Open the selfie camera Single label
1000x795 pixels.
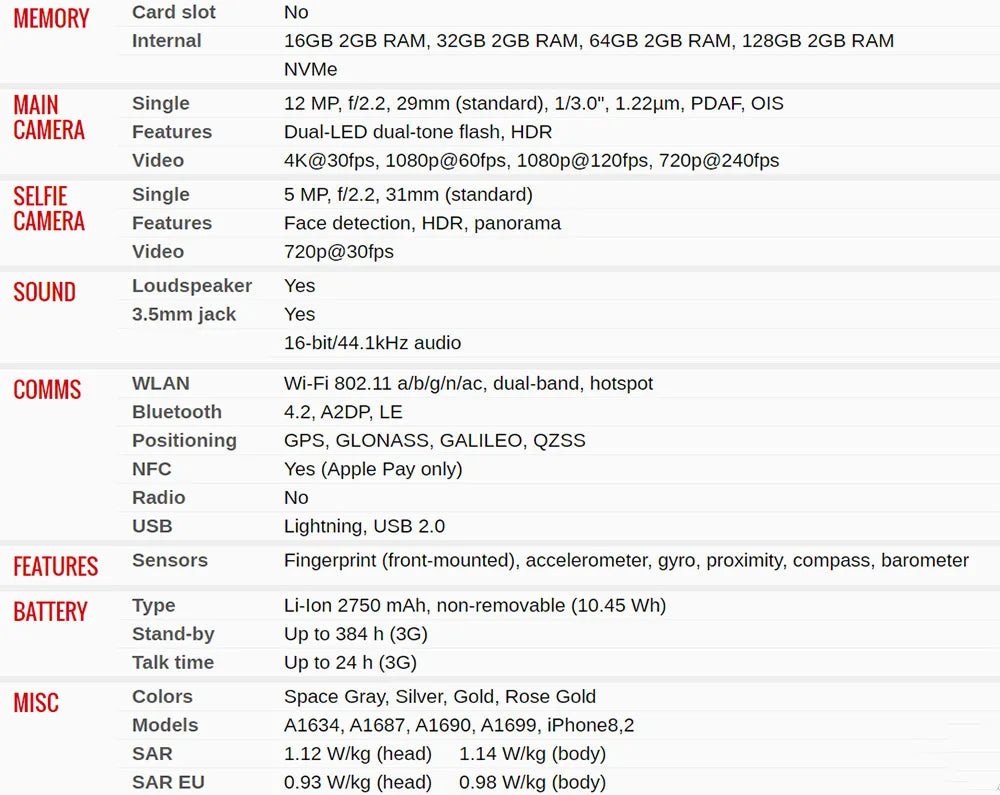(161, 194)
